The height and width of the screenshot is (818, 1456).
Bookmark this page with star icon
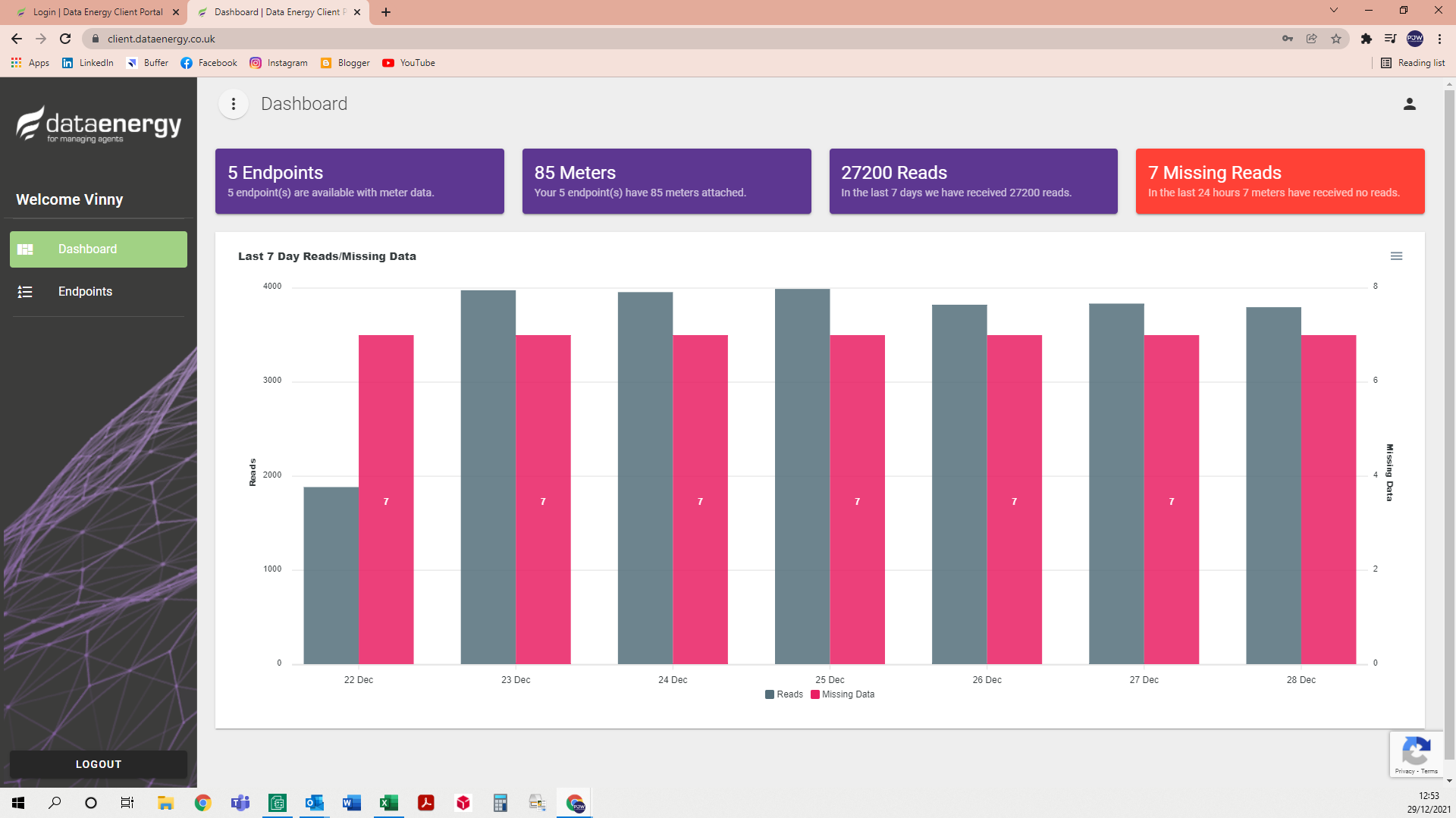tap(1336, 39)
